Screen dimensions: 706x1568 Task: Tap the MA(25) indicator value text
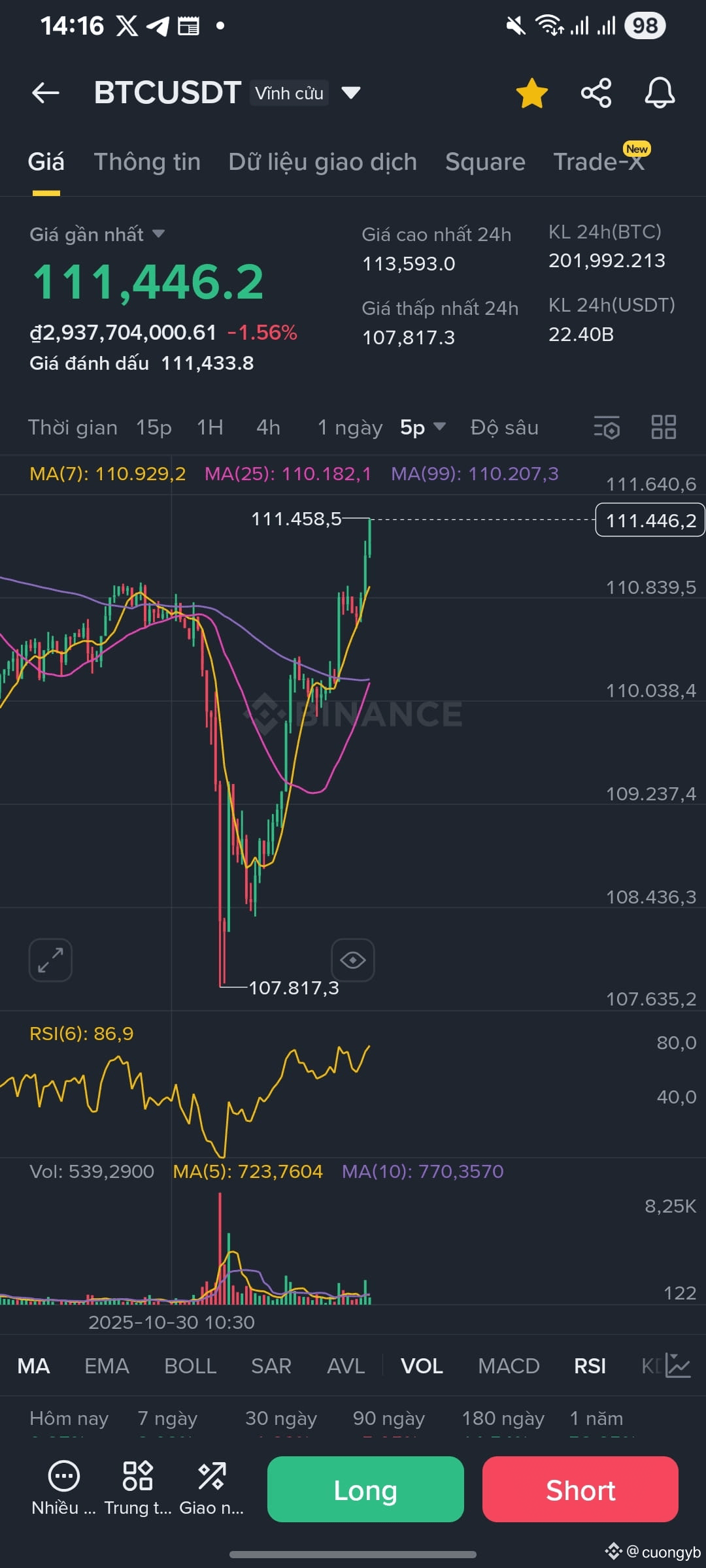(288, 474)
